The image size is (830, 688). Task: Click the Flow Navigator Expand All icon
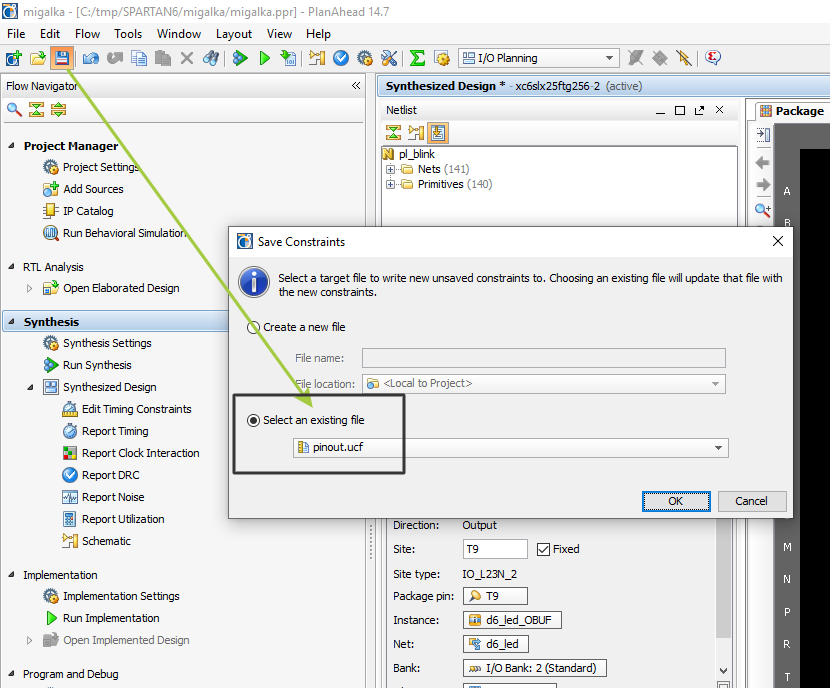(x=59, y=110)
